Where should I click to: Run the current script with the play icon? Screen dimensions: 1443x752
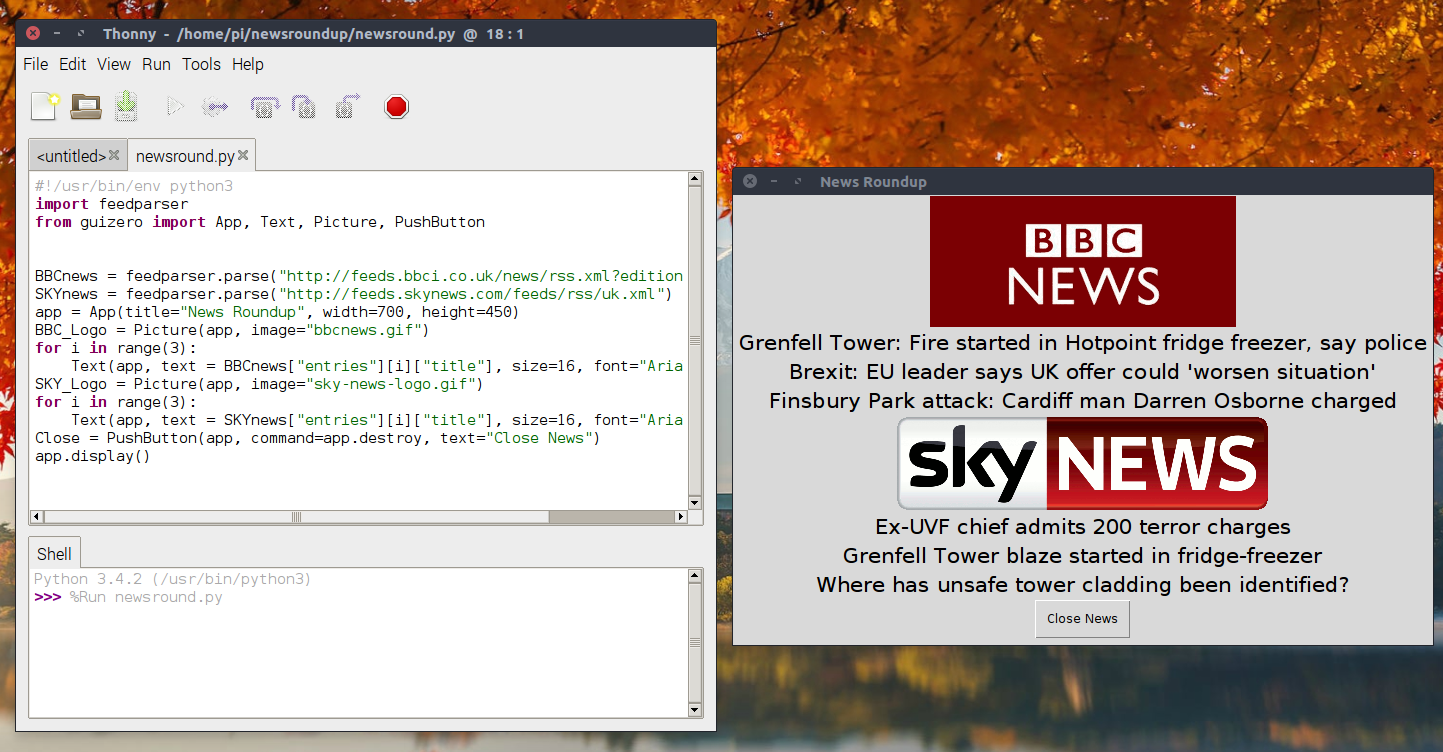coord(175,106)
